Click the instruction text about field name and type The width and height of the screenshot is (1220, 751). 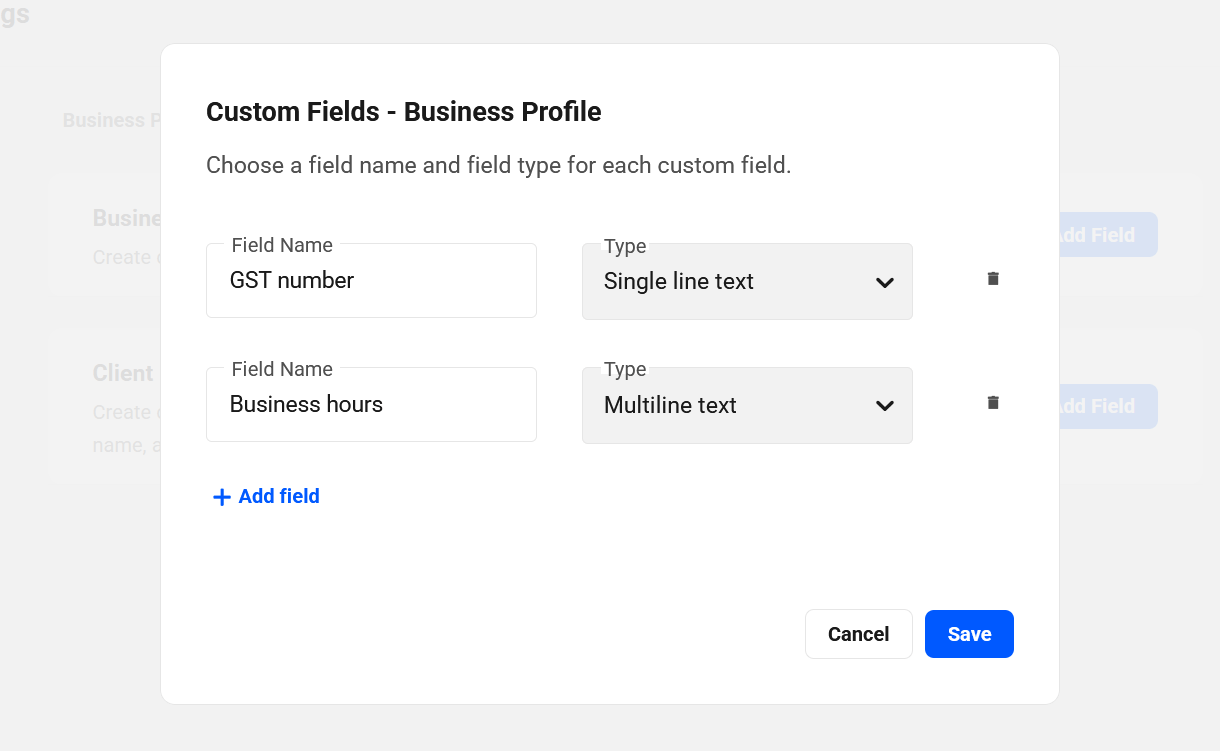point(498,165)
